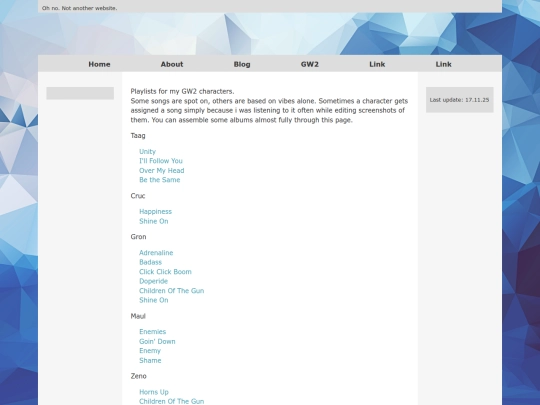
Task: Open 'I'll Follow You' song link
Action: coord(161,161)
